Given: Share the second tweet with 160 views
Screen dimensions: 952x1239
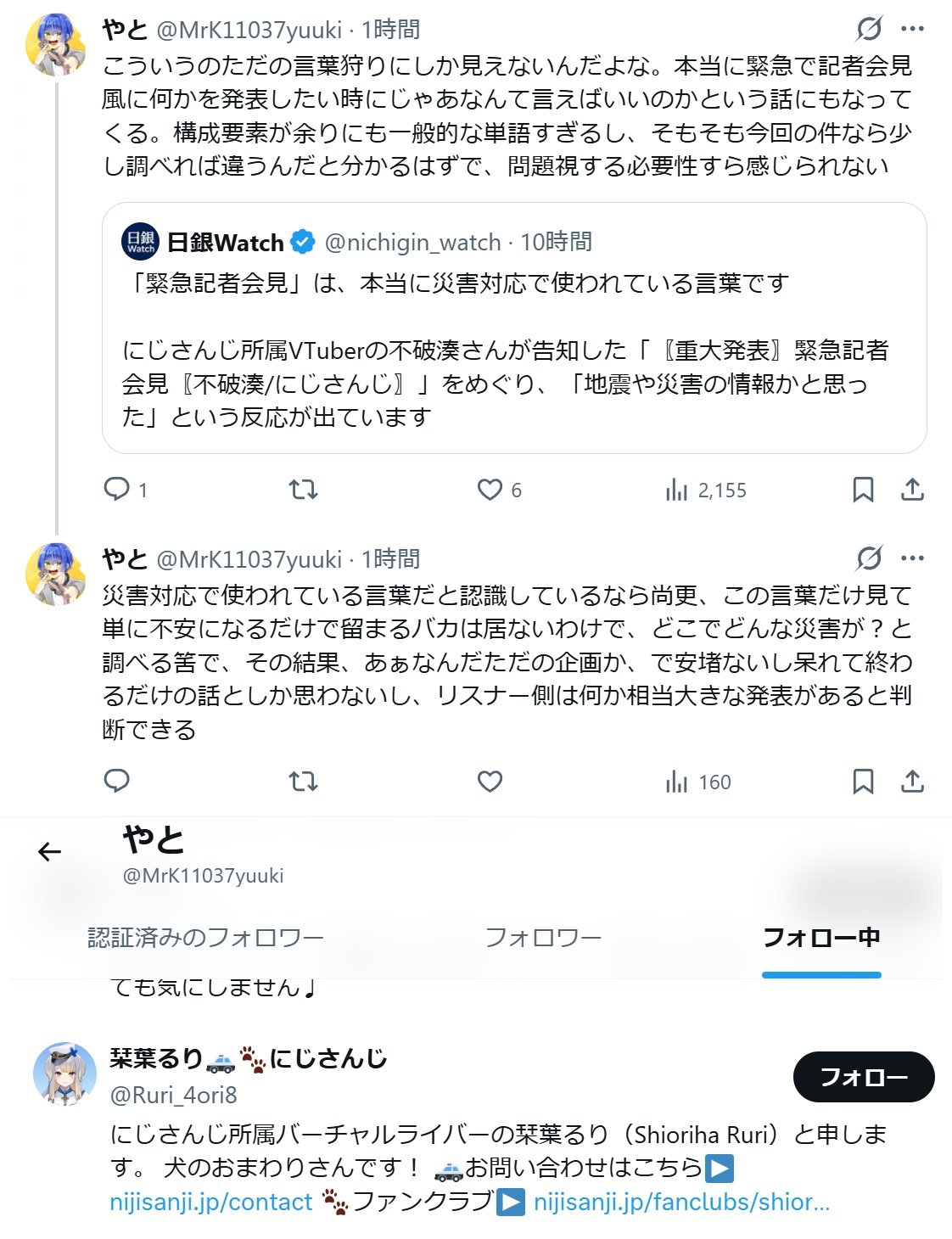Looking at the screenshot, I should point(912,782).
